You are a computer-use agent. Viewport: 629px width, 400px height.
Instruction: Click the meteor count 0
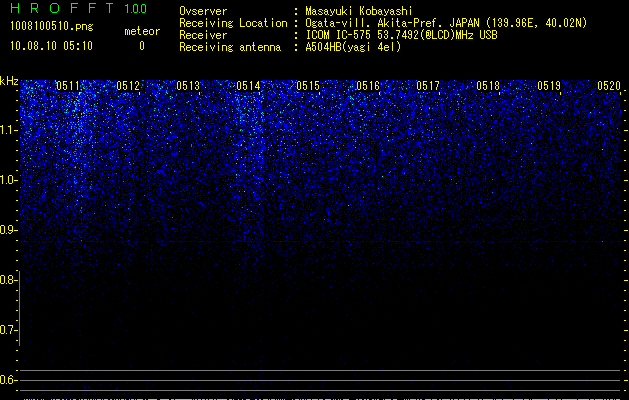point(142,46)
